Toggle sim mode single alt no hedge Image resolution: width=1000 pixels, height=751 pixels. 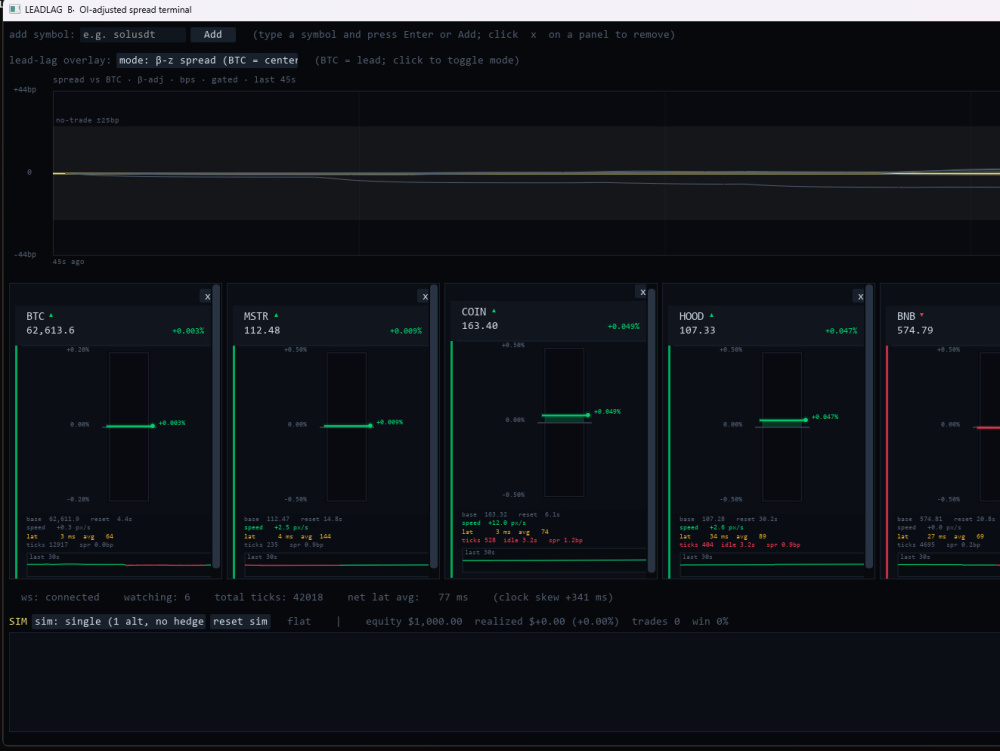click(x=118, y=621)
